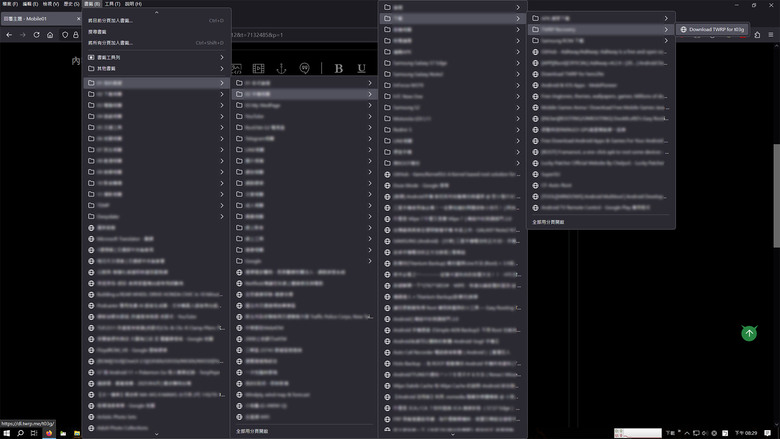Open the taskbar clock showing 下午 08:29
The image size is (780, 439).
coord(746,433)
